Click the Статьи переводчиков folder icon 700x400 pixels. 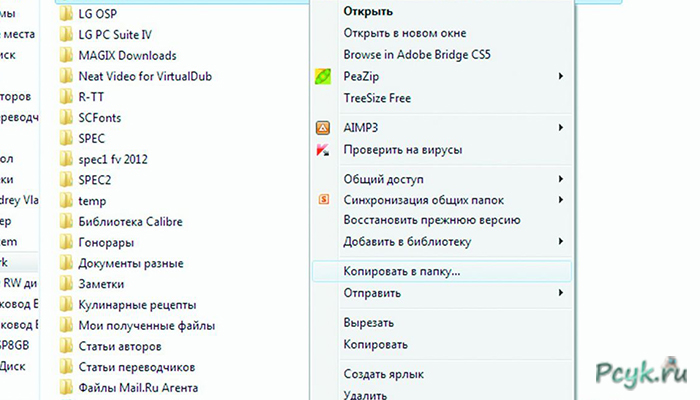(66, 367)
